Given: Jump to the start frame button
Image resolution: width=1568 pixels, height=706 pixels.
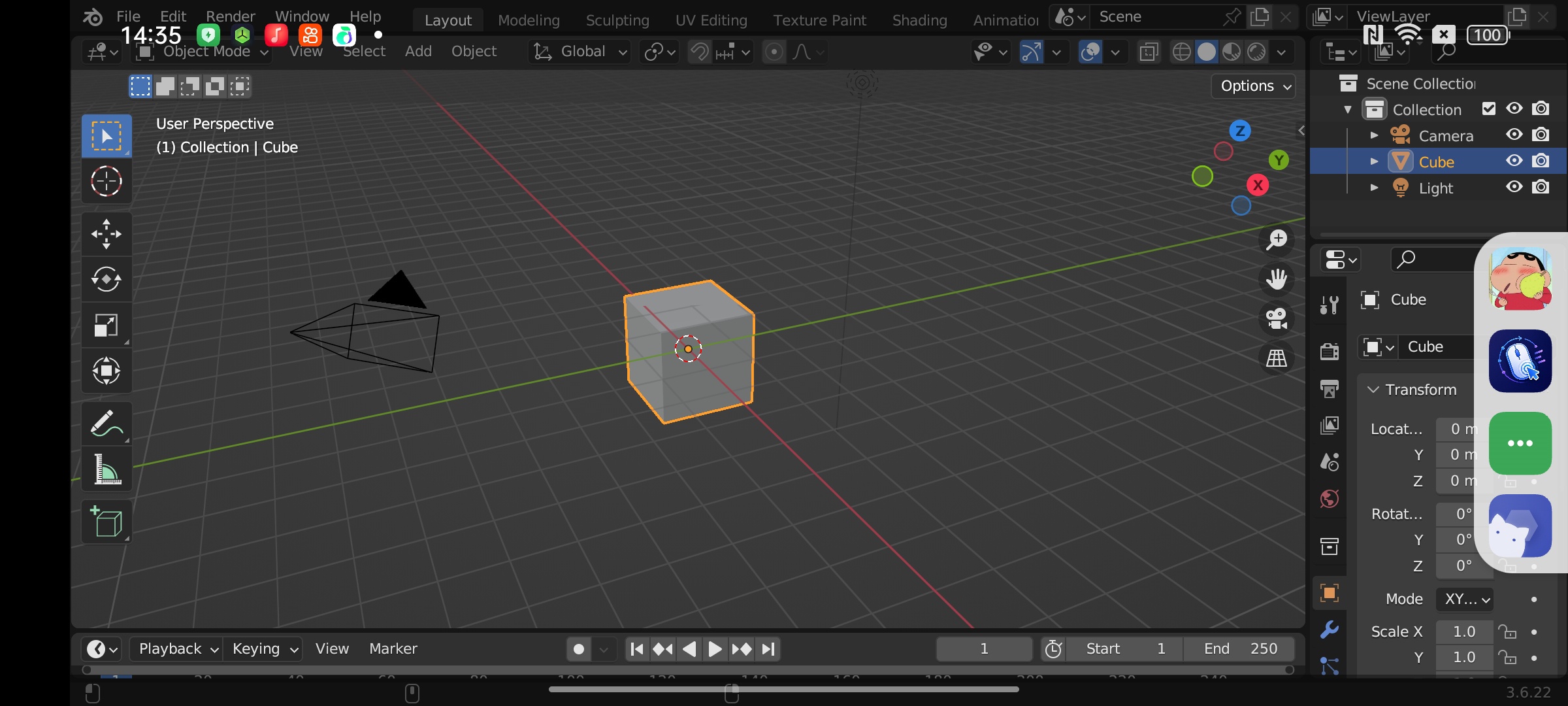Looking at the screenshot, I should click(x=637, y=649).
